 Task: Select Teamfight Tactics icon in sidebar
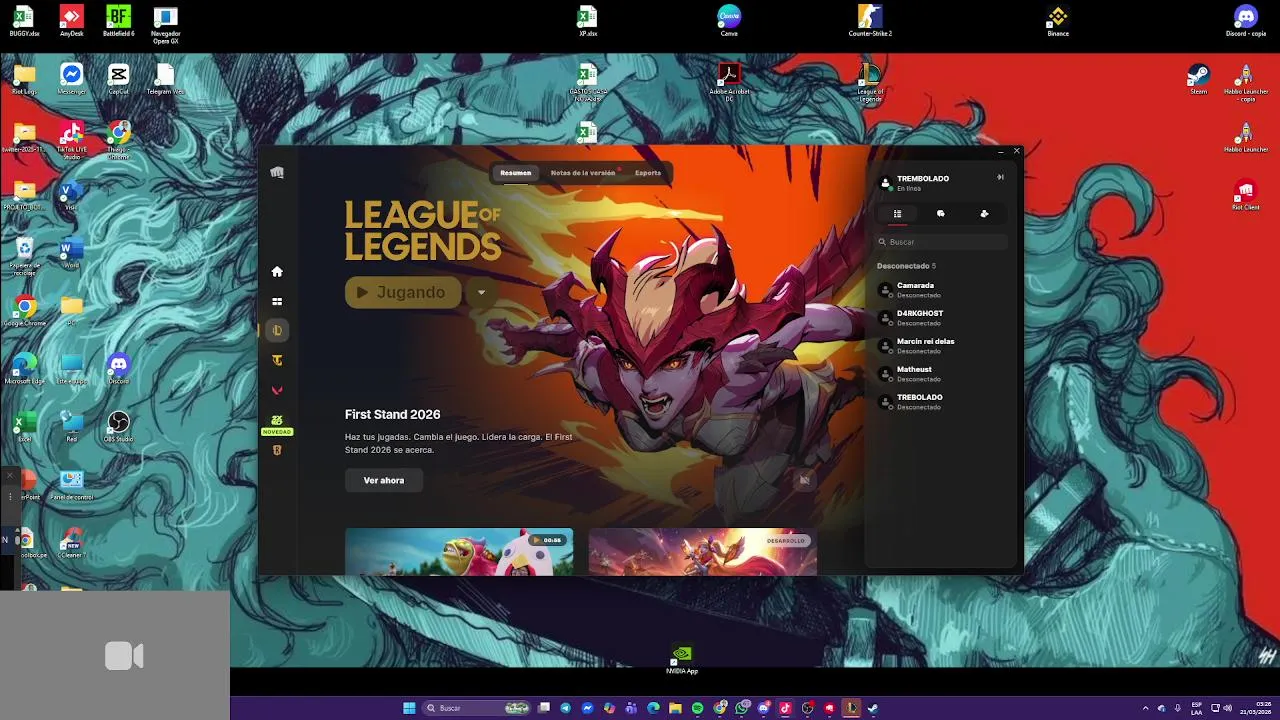point(277,360)
